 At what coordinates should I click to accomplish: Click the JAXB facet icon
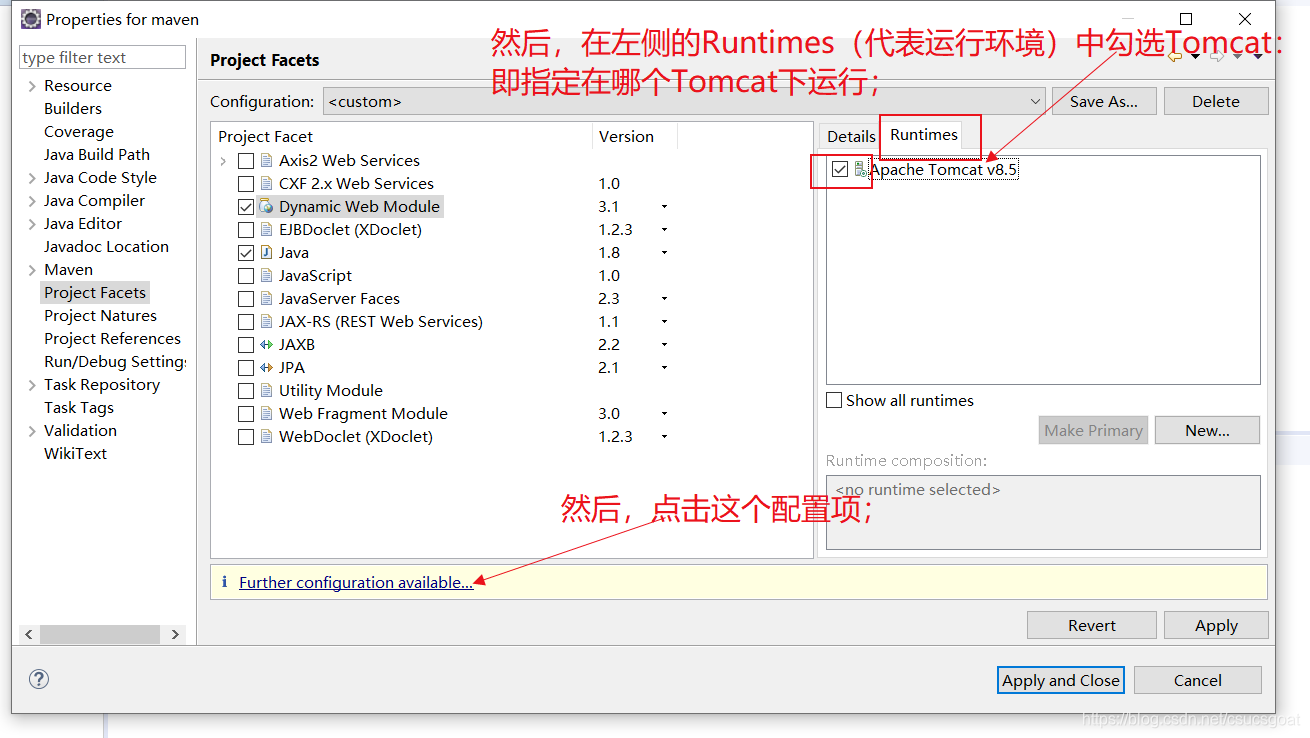[266, 345]
